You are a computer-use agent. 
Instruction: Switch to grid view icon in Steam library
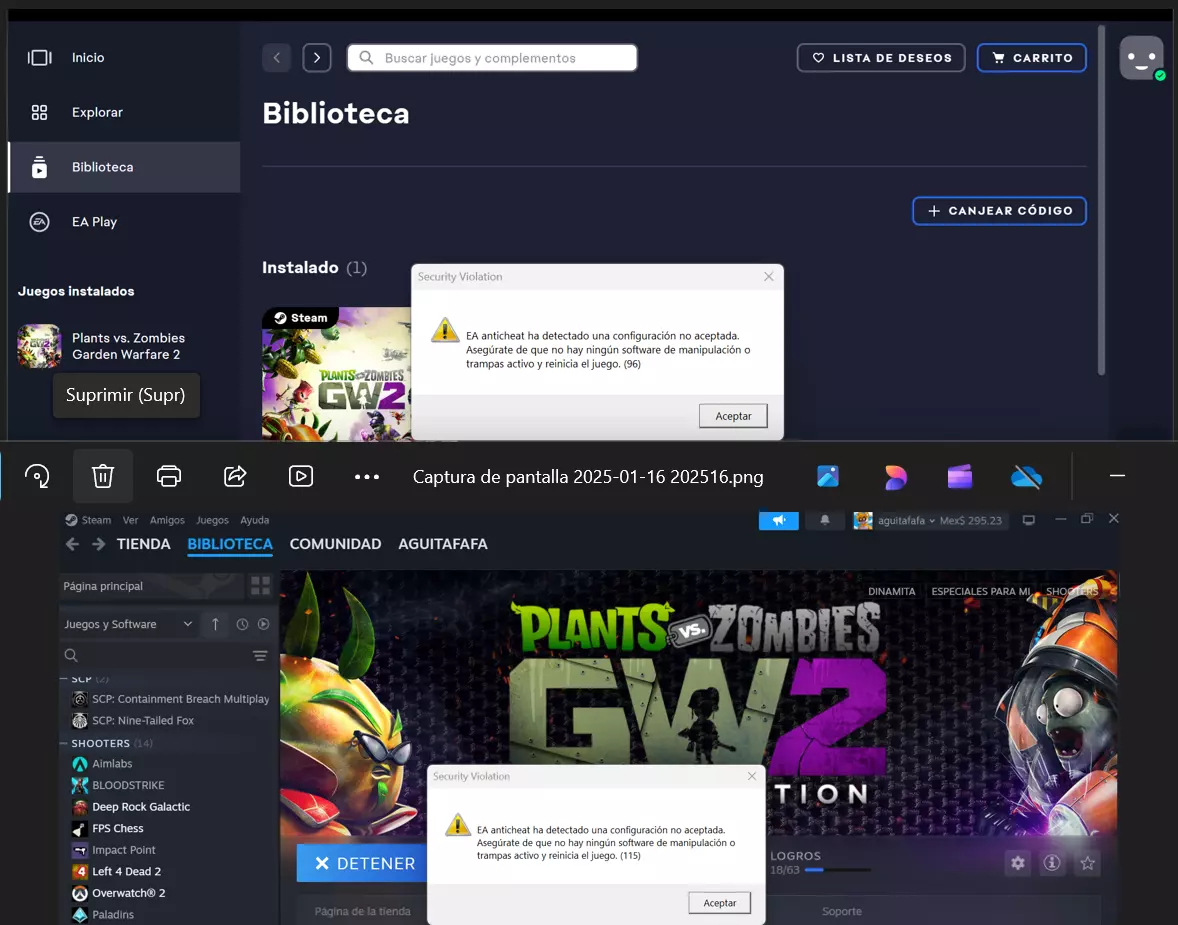[x=261, y=586]
